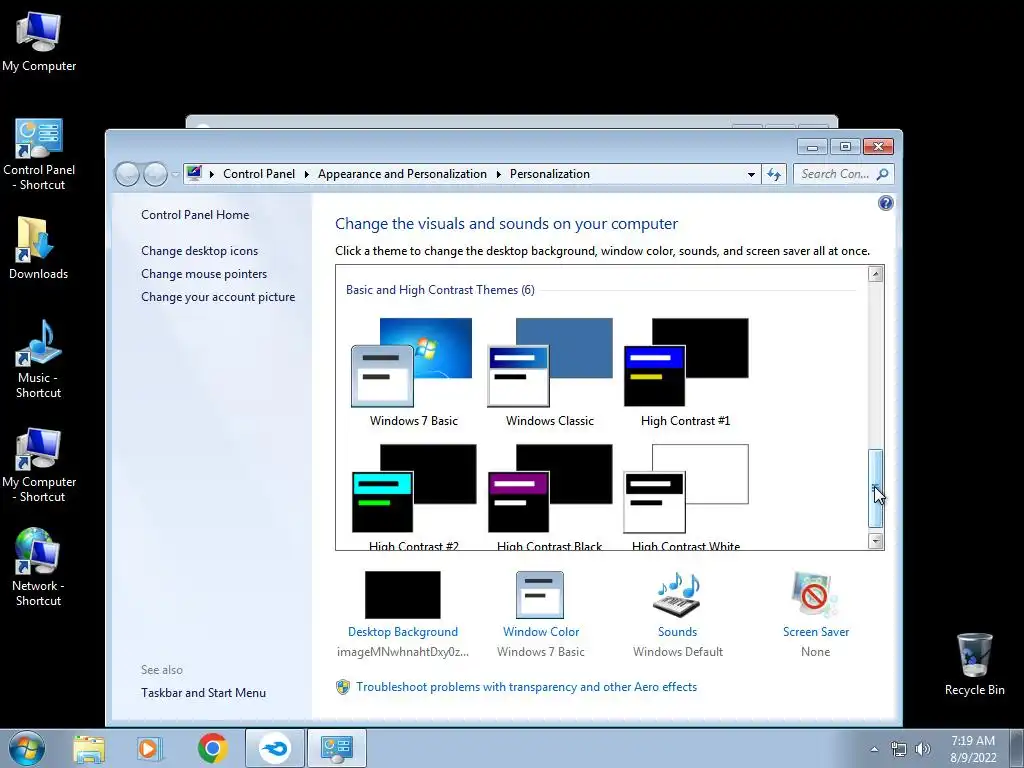The image size is (1024, 768).
Task: Click the theme list scrollbar thumb
Action: point(876,488)
